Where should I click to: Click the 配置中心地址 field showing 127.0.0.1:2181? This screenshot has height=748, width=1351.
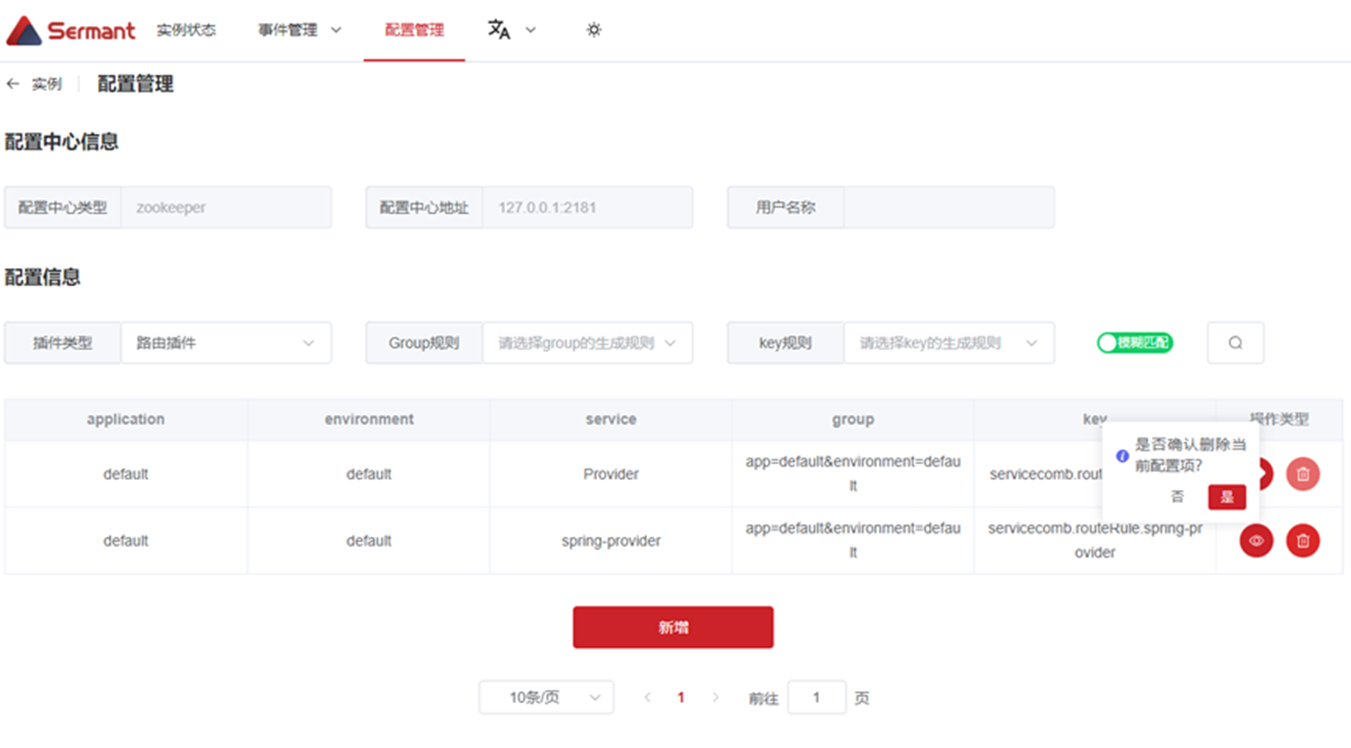click(588, 208)
